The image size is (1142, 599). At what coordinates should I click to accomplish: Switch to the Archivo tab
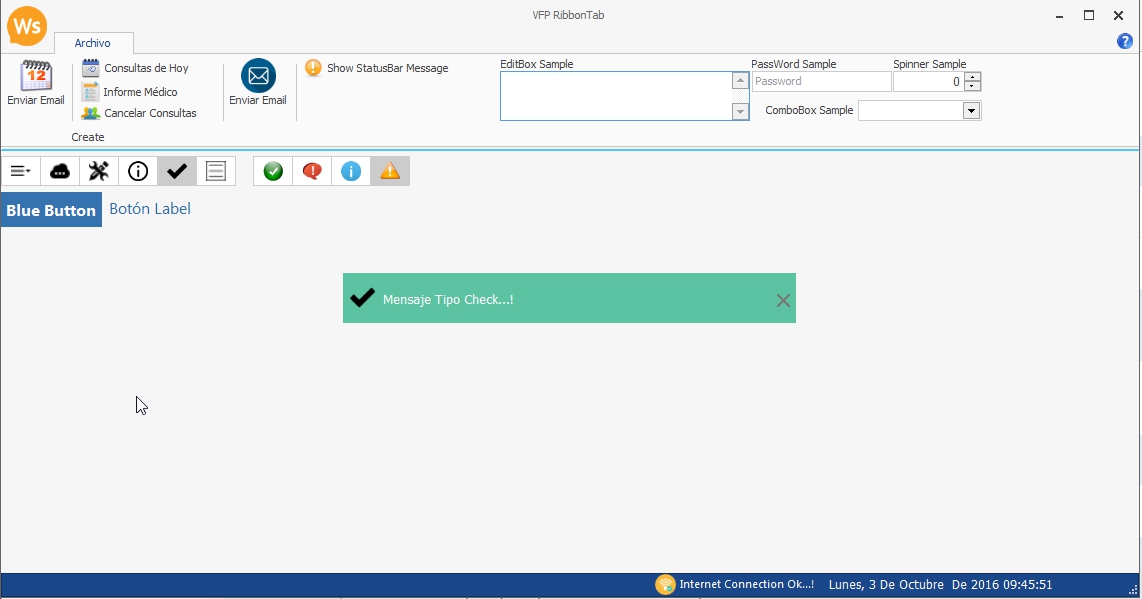[x=93, y=43]
